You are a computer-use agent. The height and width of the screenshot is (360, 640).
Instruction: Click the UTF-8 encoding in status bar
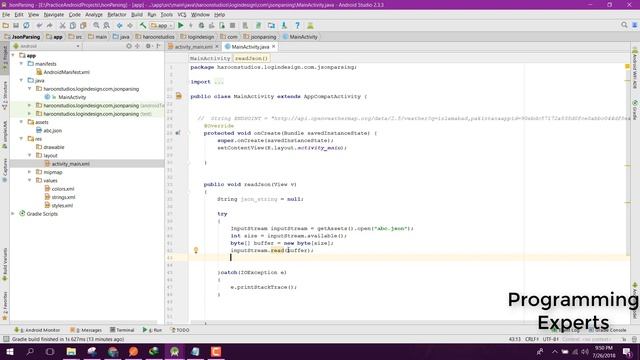coord(551,339)
